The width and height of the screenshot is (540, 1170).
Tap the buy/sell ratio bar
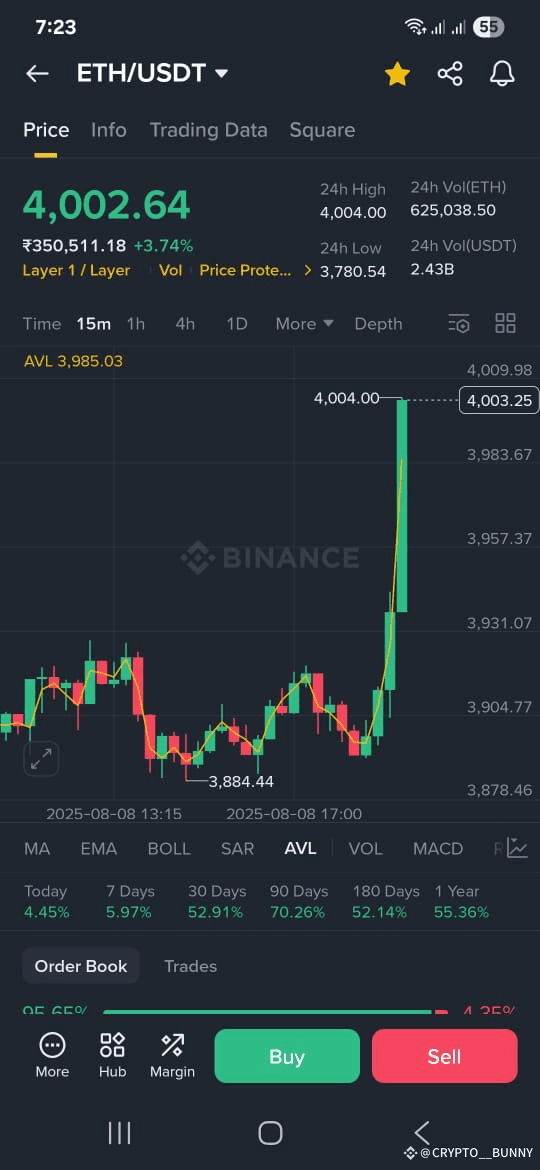[275, 1012]
